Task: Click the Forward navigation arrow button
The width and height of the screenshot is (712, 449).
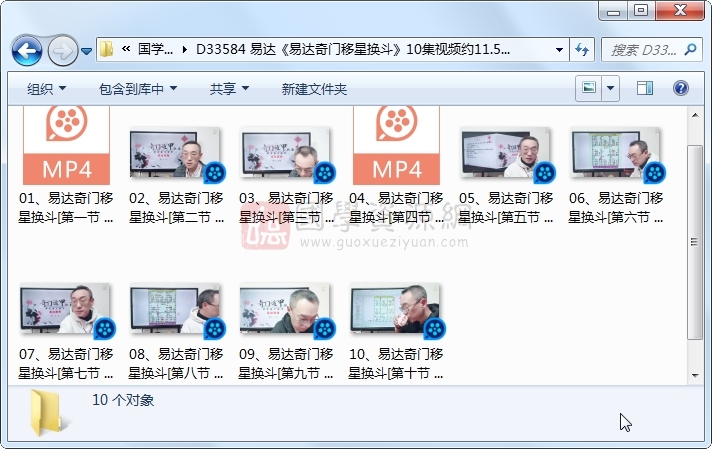Action: [61, 49]
